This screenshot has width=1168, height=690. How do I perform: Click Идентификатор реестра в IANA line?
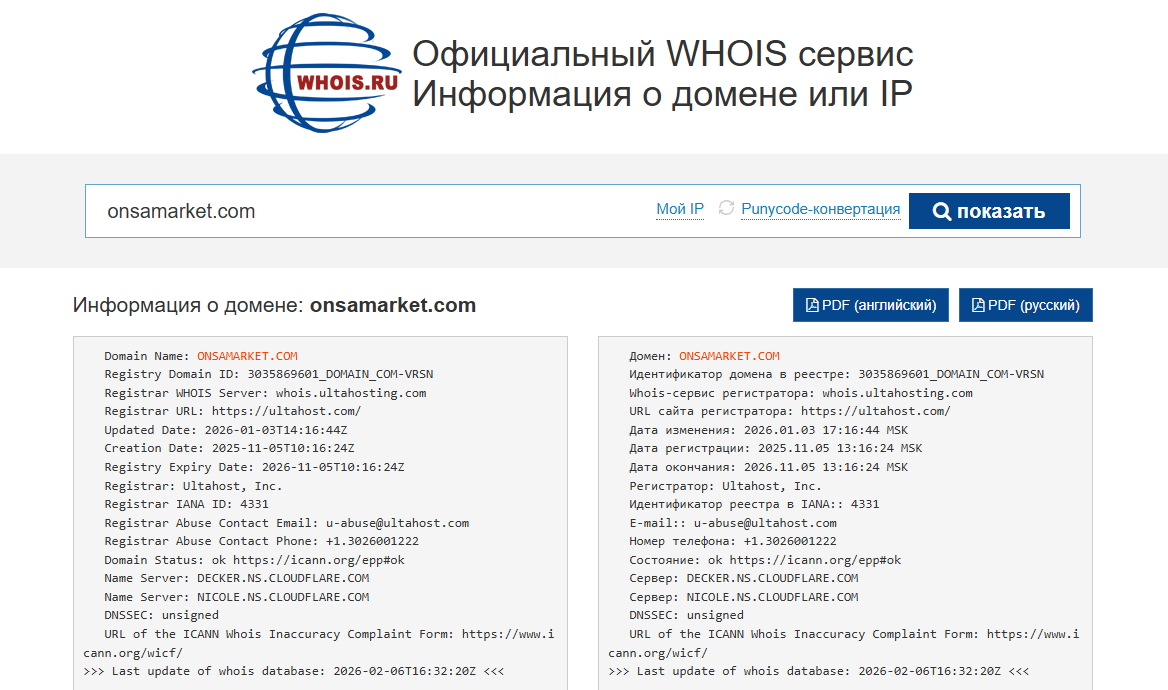pyautogui.click(x=755, y=504)
